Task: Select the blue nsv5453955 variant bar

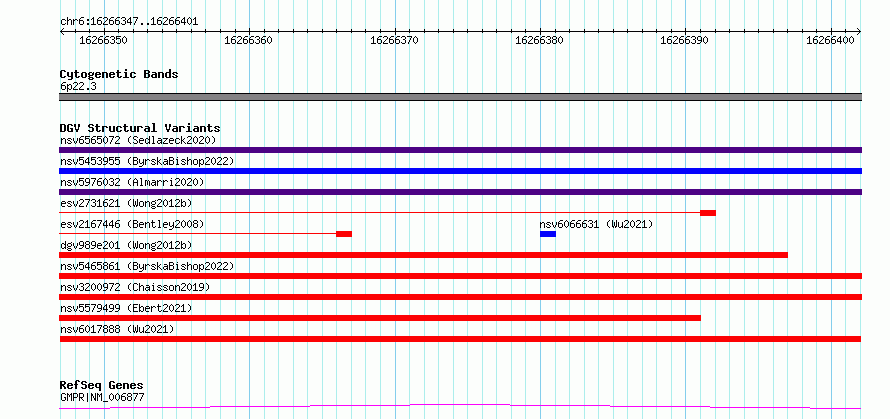Action: pos(460,171)
